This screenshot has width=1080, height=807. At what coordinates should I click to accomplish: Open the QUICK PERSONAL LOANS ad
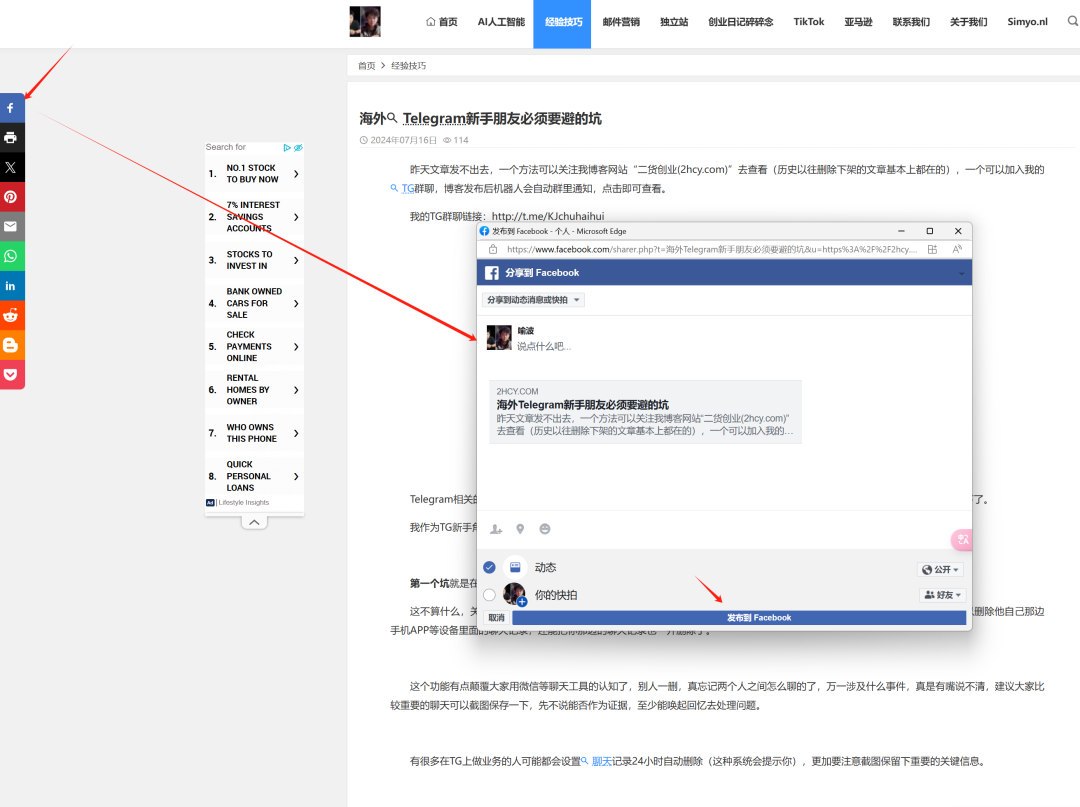[254, 476]
